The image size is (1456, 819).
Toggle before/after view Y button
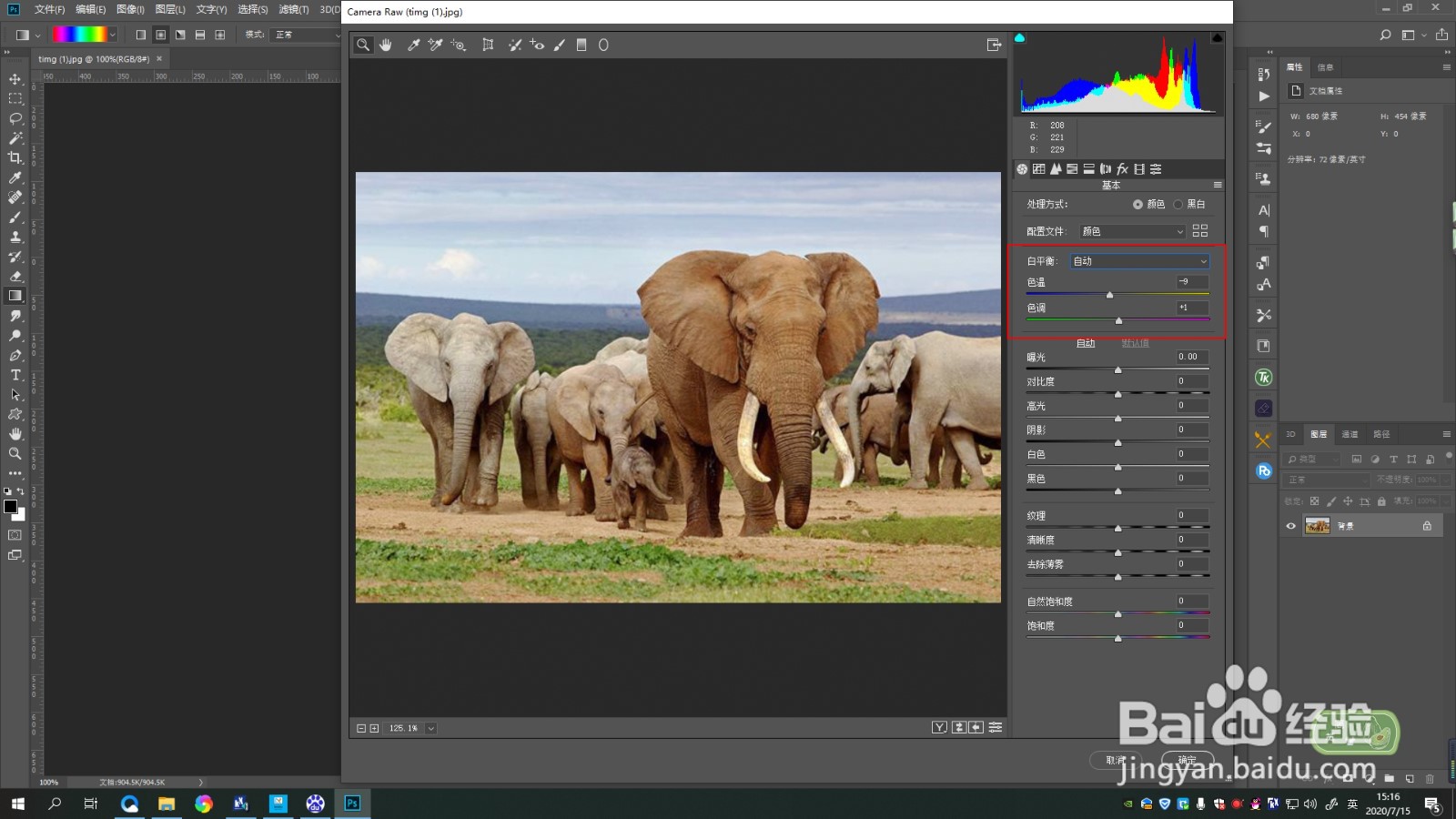pos(940,727)
